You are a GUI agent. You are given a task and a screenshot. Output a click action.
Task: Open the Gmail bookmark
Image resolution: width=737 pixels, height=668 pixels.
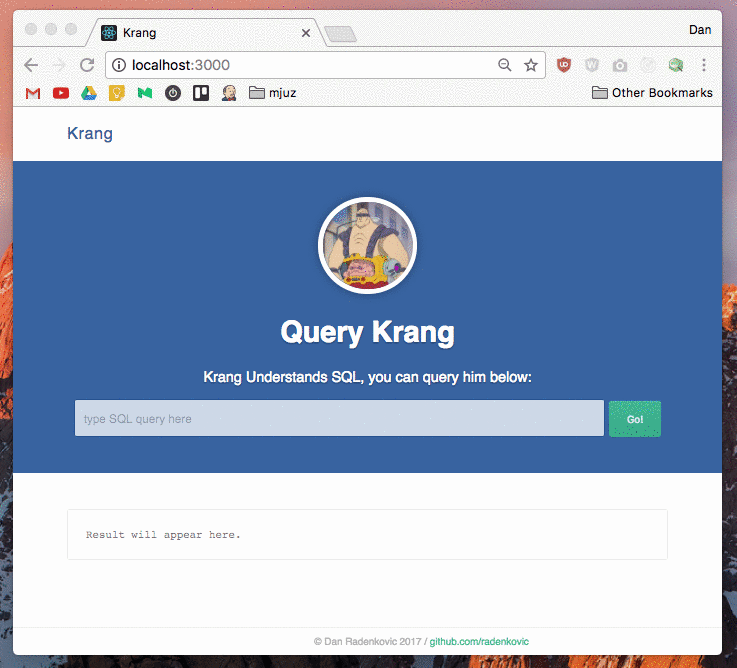(33, 93)
